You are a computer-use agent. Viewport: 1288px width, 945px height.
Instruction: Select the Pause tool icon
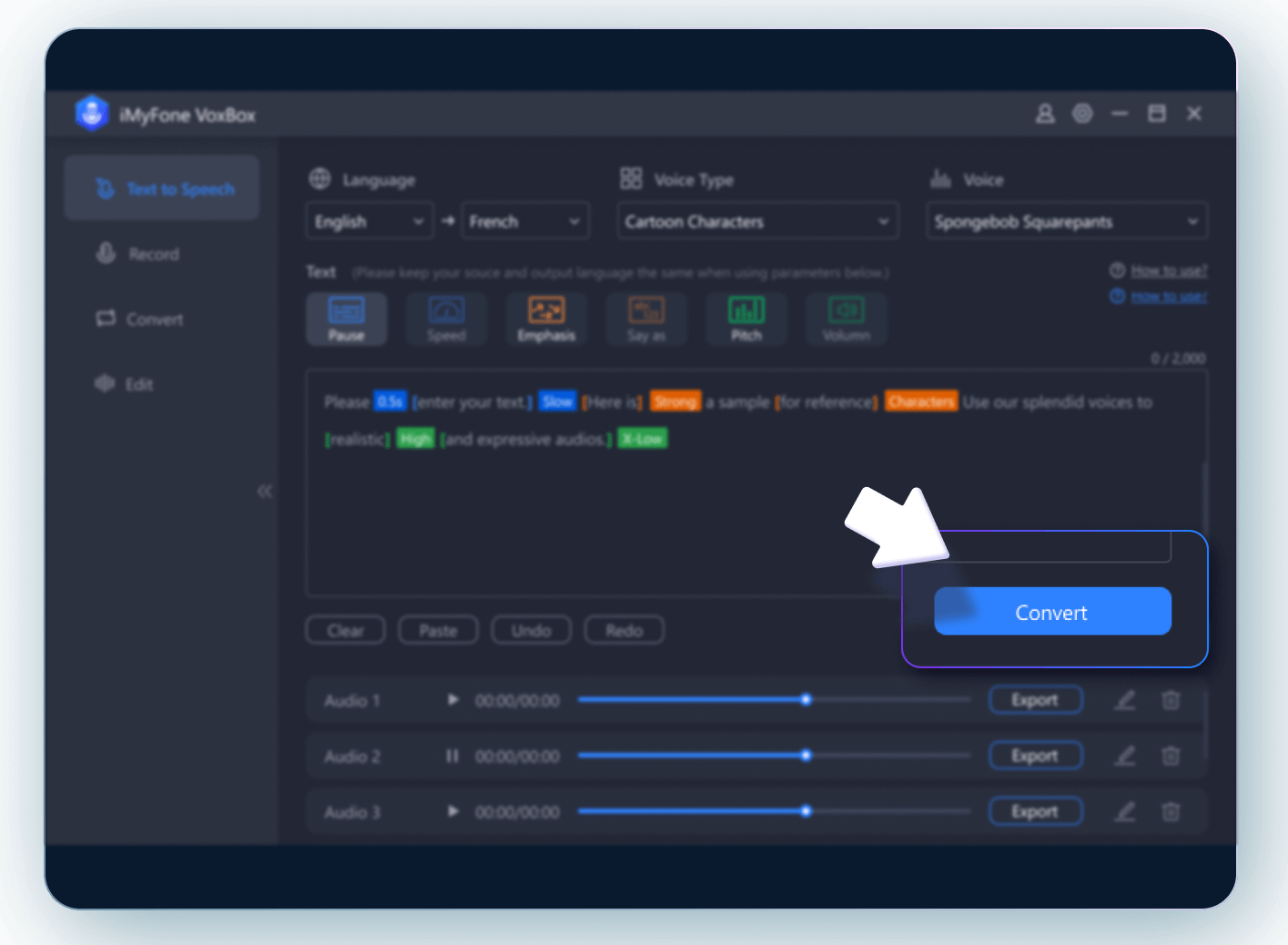pos(346,319)
